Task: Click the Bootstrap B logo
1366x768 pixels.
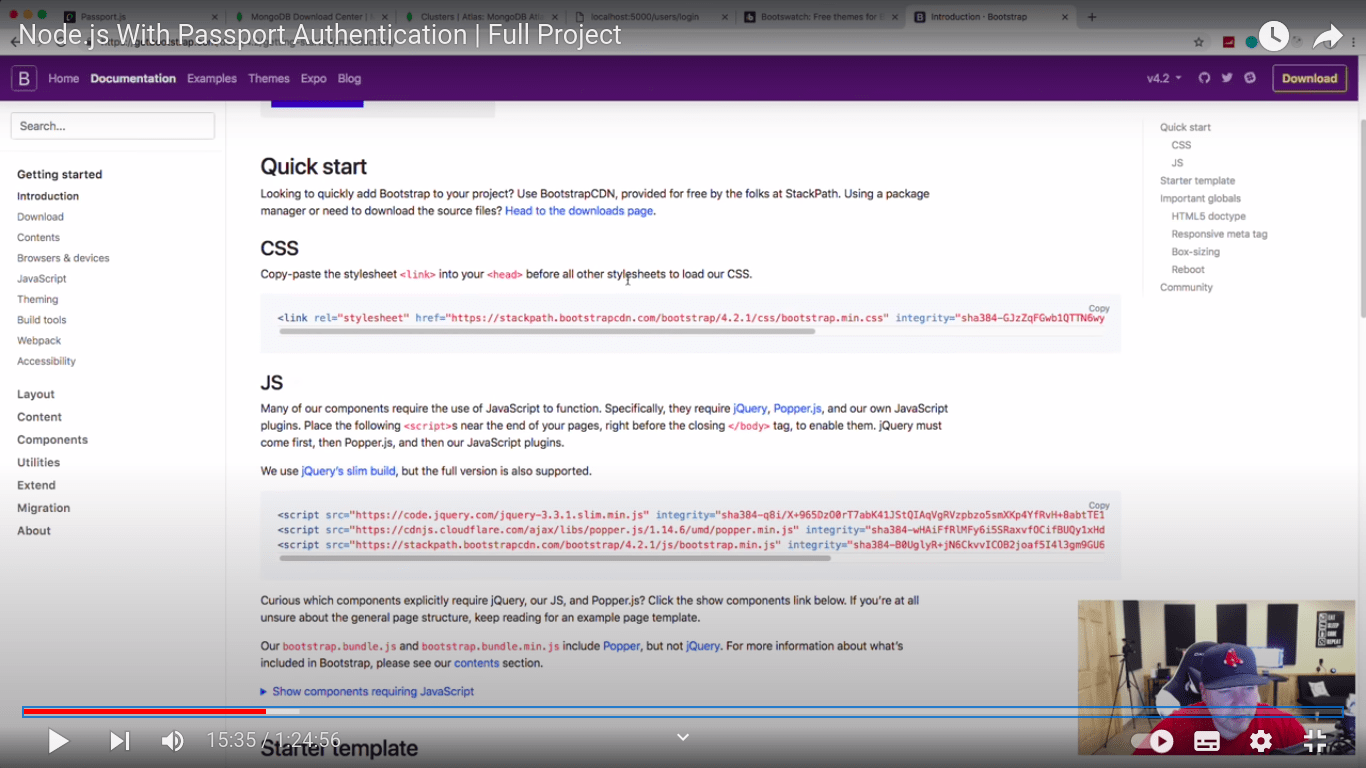Action: (x=24, y=78)
